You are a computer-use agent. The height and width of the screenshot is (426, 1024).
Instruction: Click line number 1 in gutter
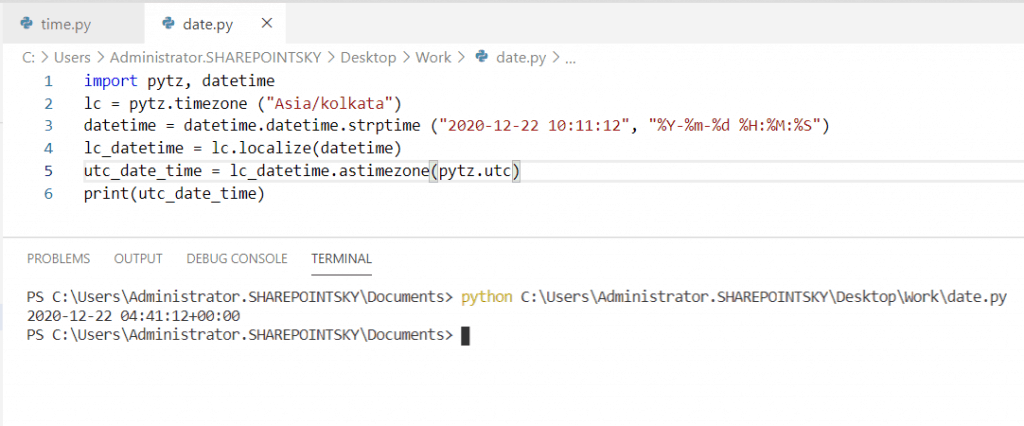(48, 82)
